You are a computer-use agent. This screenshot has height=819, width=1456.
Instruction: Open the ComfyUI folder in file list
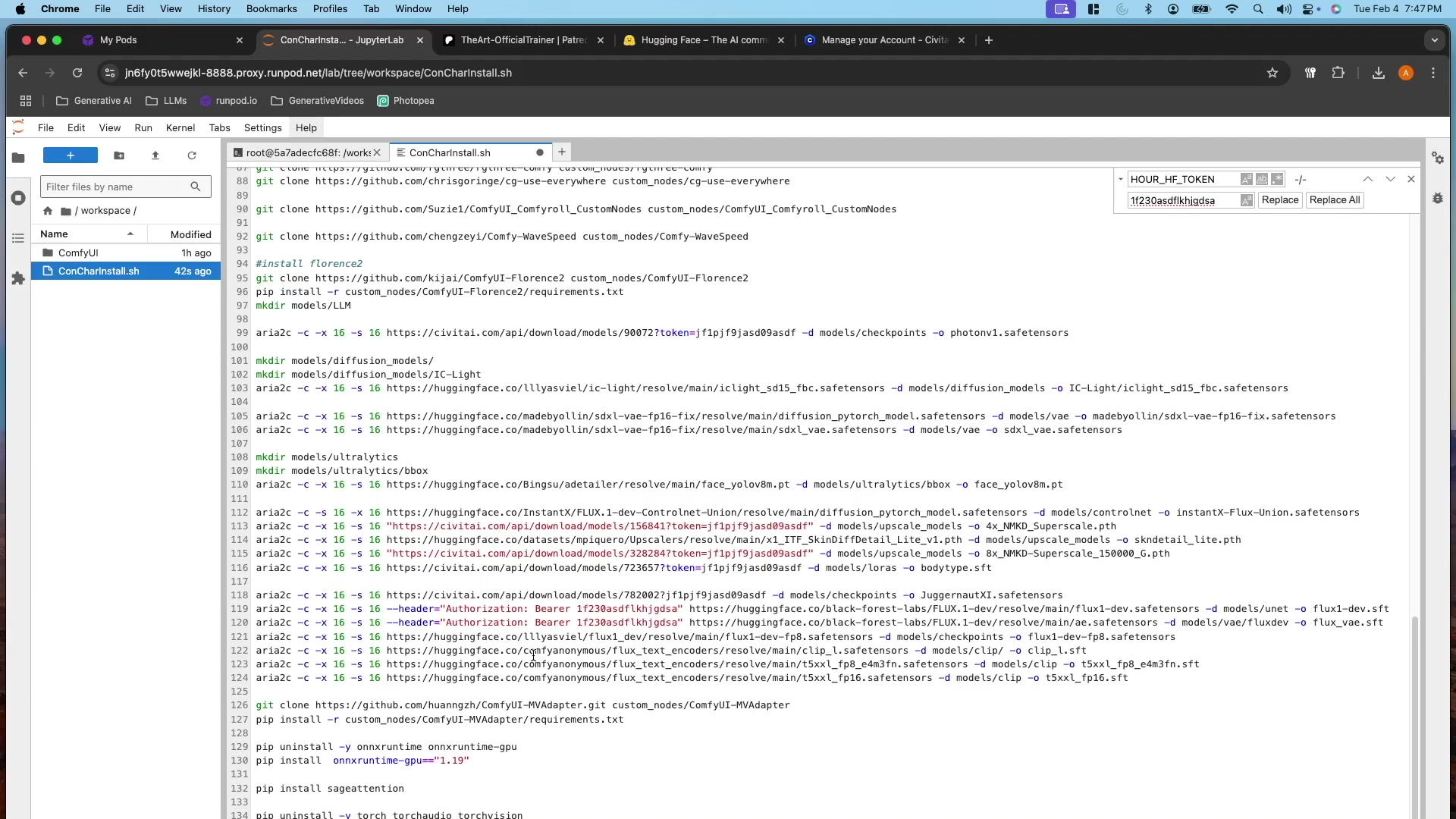(x=126, y=253)
